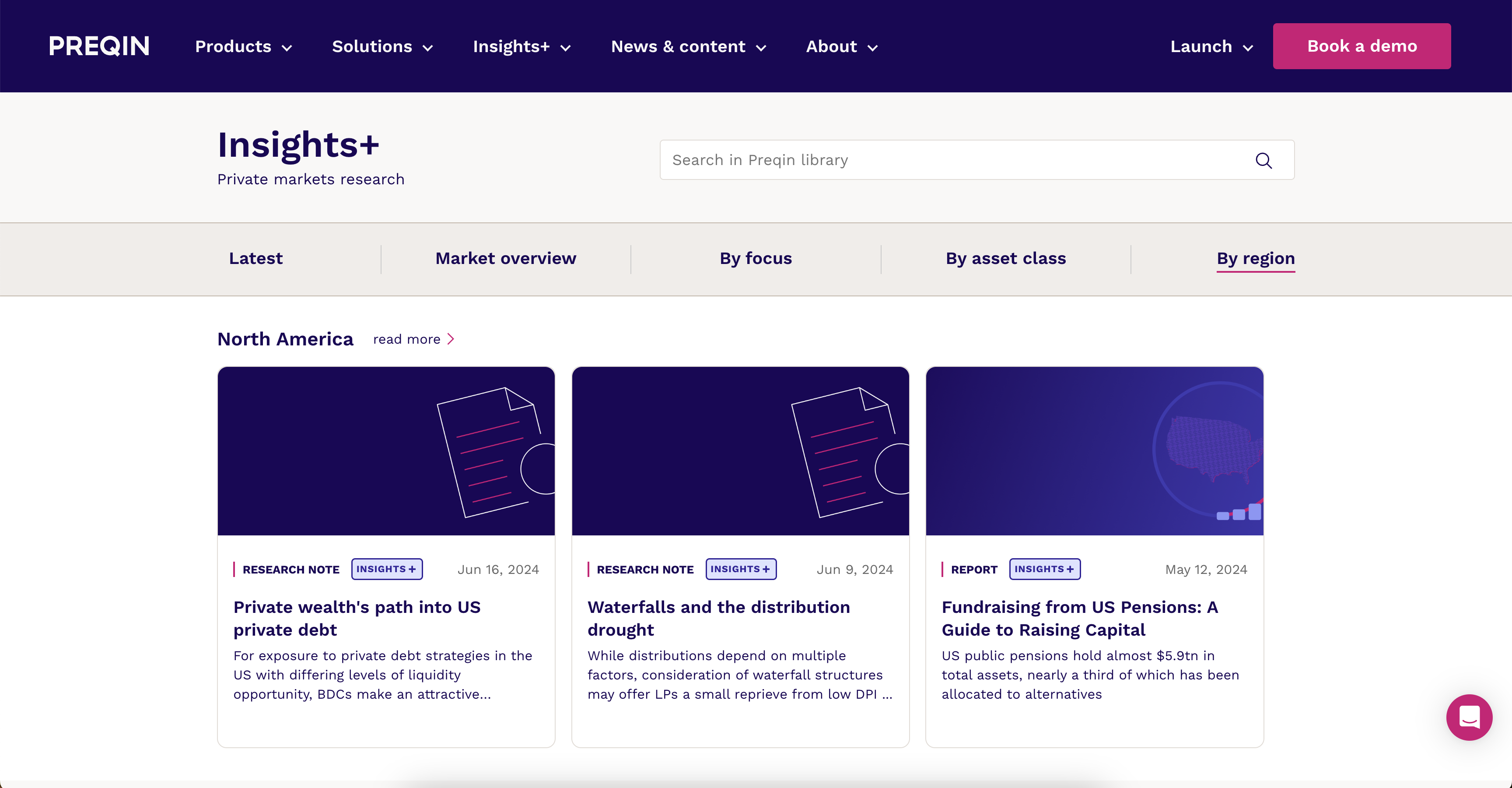Click RESEARCH NOTE label on Waterfalls card
This screenshot has height=788, width=1512.
pos(645,570)
